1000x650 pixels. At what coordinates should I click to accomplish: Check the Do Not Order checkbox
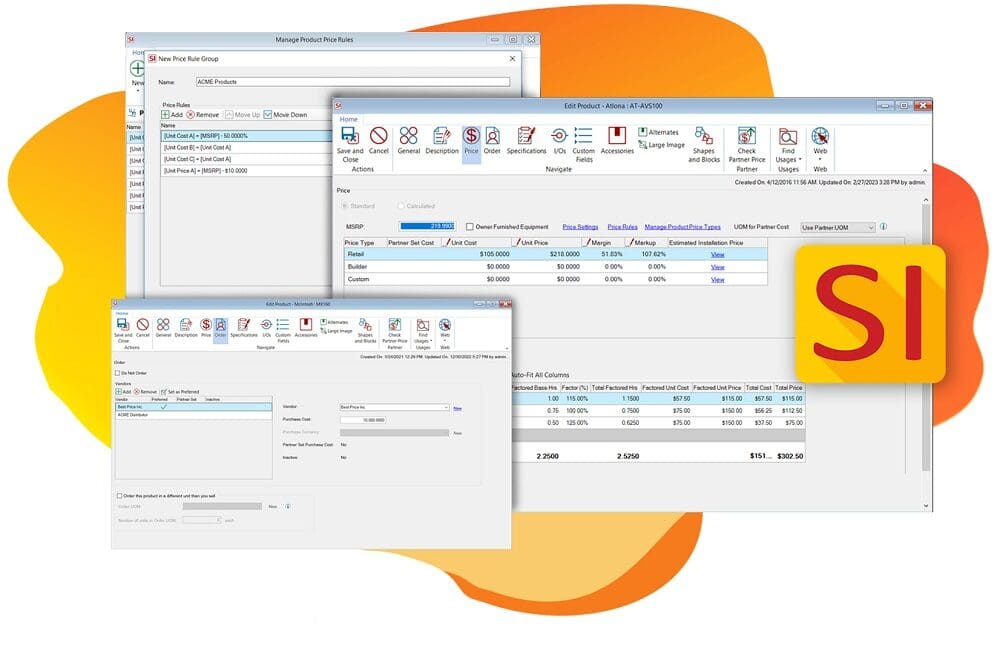click(x=117, y=373)
